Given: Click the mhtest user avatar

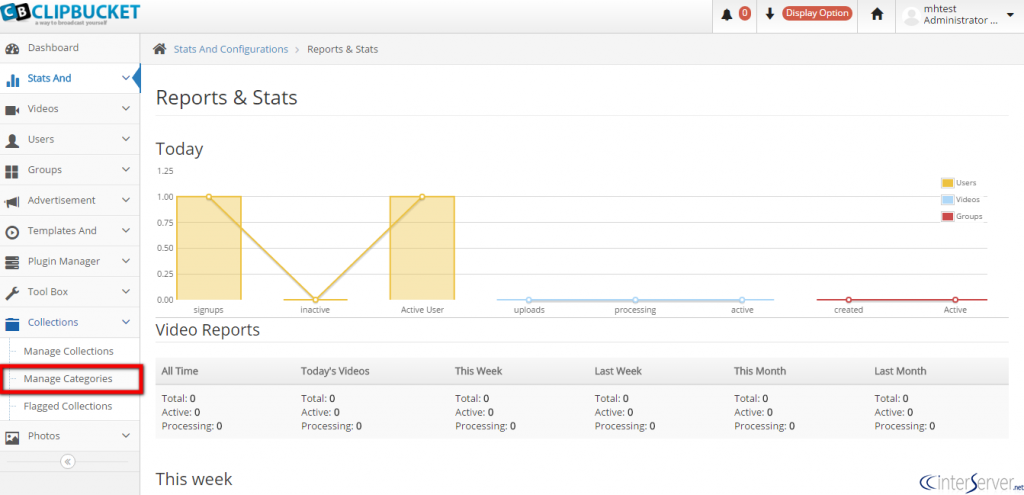Looking at the screenshot, I should (911, 16).
